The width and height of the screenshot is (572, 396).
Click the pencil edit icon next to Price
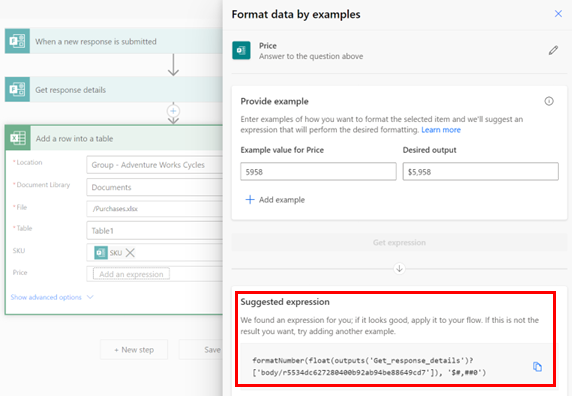[553, 50]
